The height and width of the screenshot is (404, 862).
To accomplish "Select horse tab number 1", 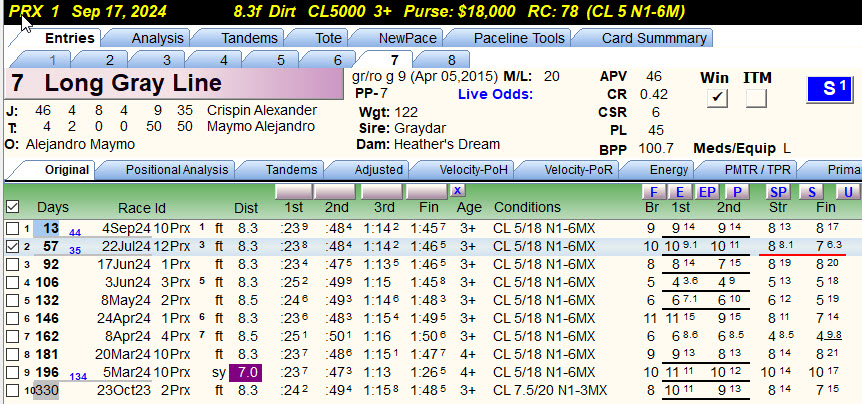I will pos(47,59).
